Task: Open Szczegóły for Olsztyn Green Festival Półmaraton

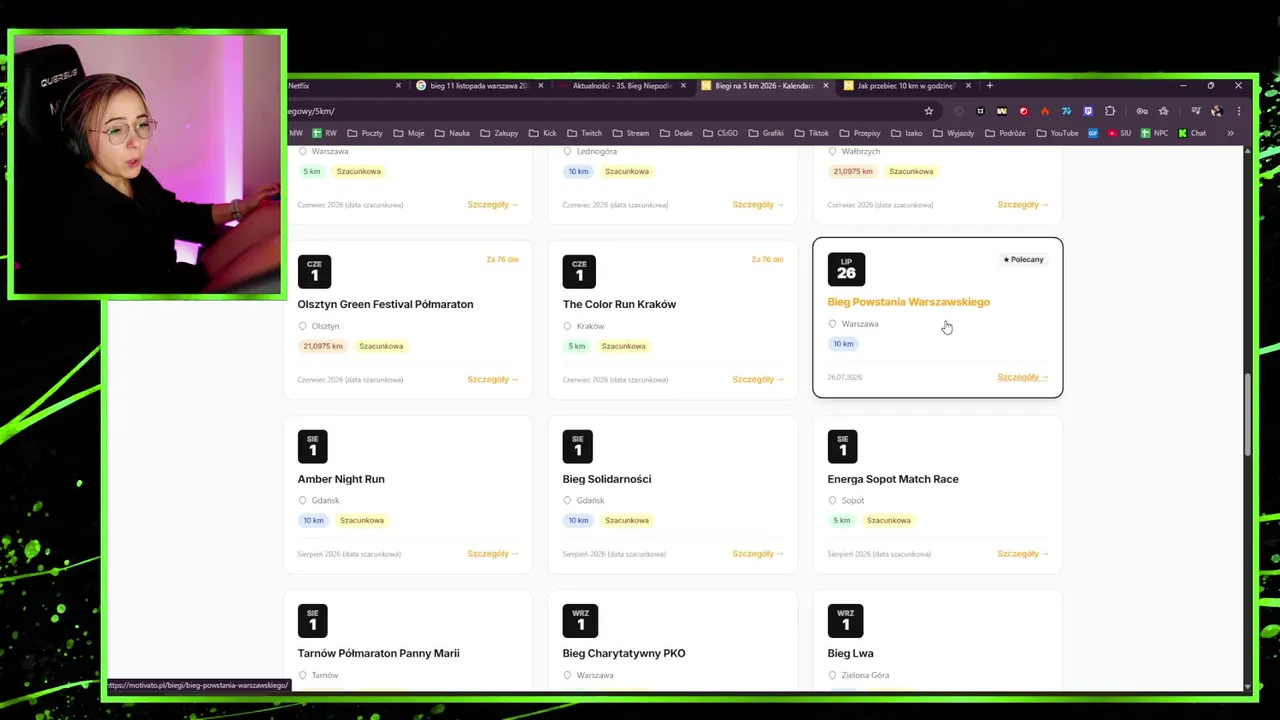Action: point(493,379)
